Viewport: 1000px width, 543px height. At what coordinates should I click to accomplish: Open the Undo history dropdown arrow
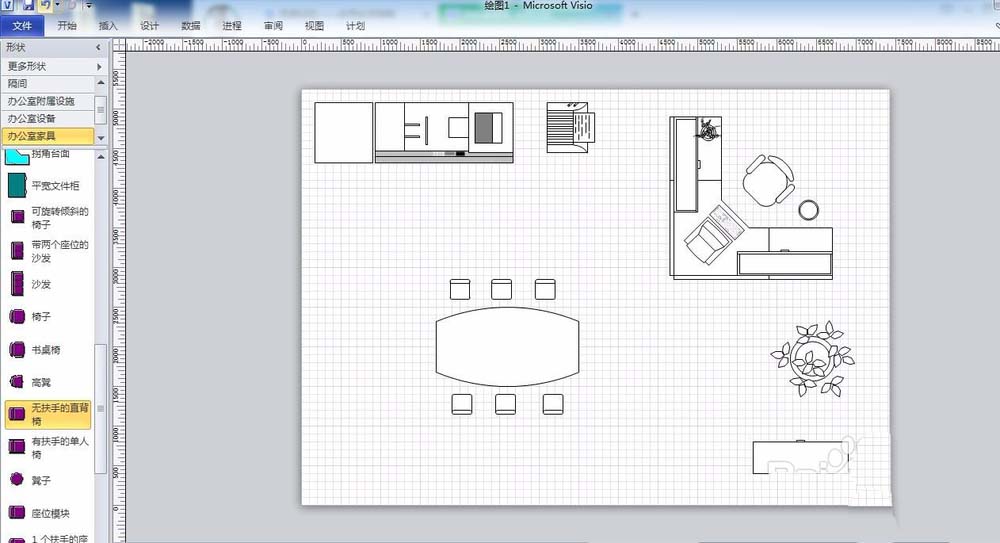[x=57, y=4]
